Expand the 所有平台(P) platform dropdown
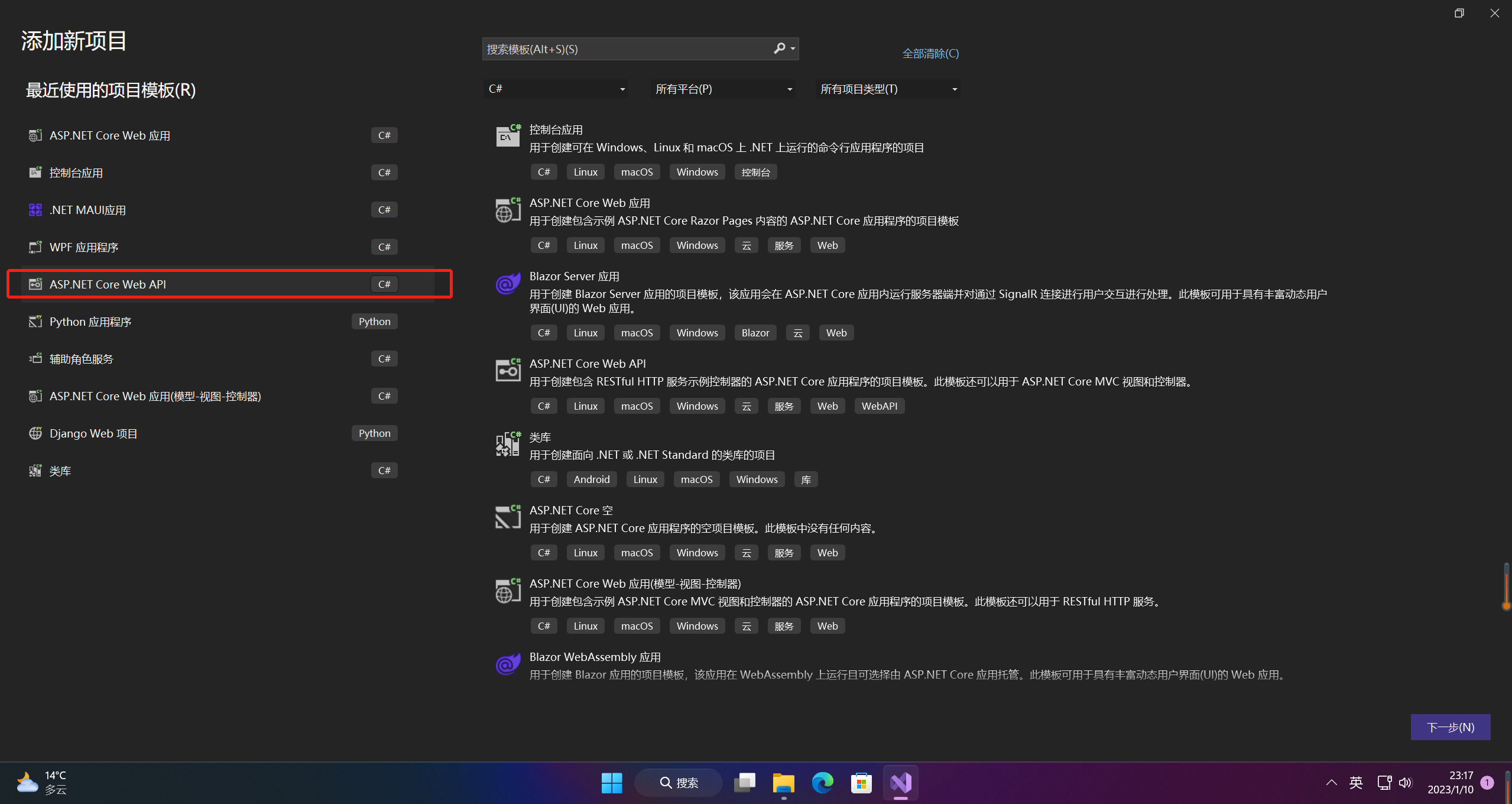This screenshot has width=1512, height=804. pos(722,89)
